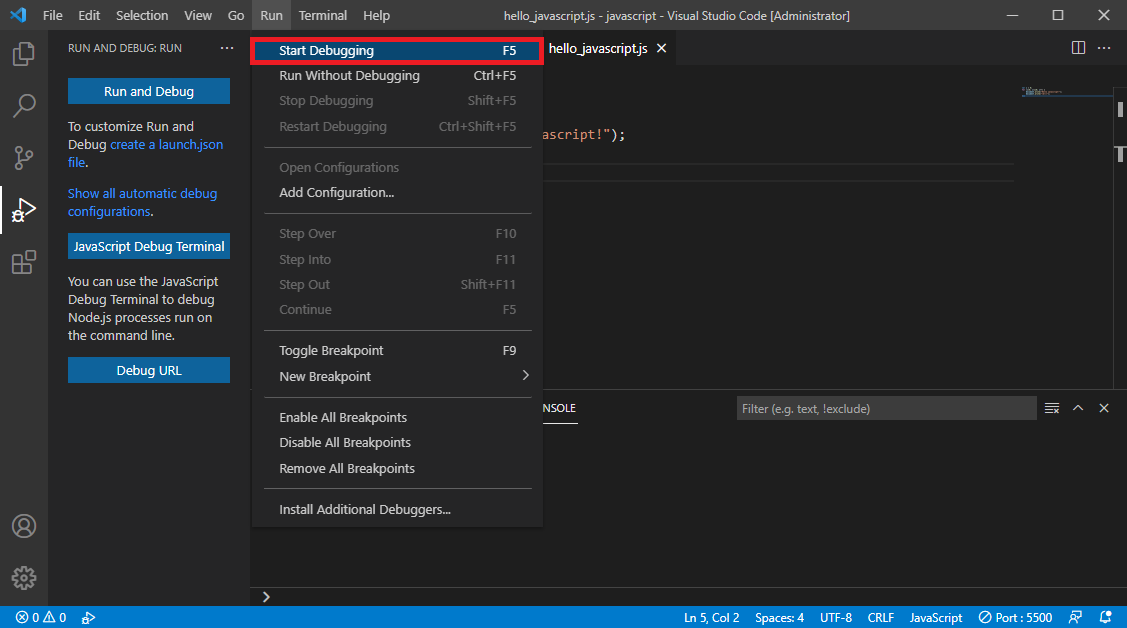
Task: Choose Start Debugging from Run menu
Action: point(397,50)
